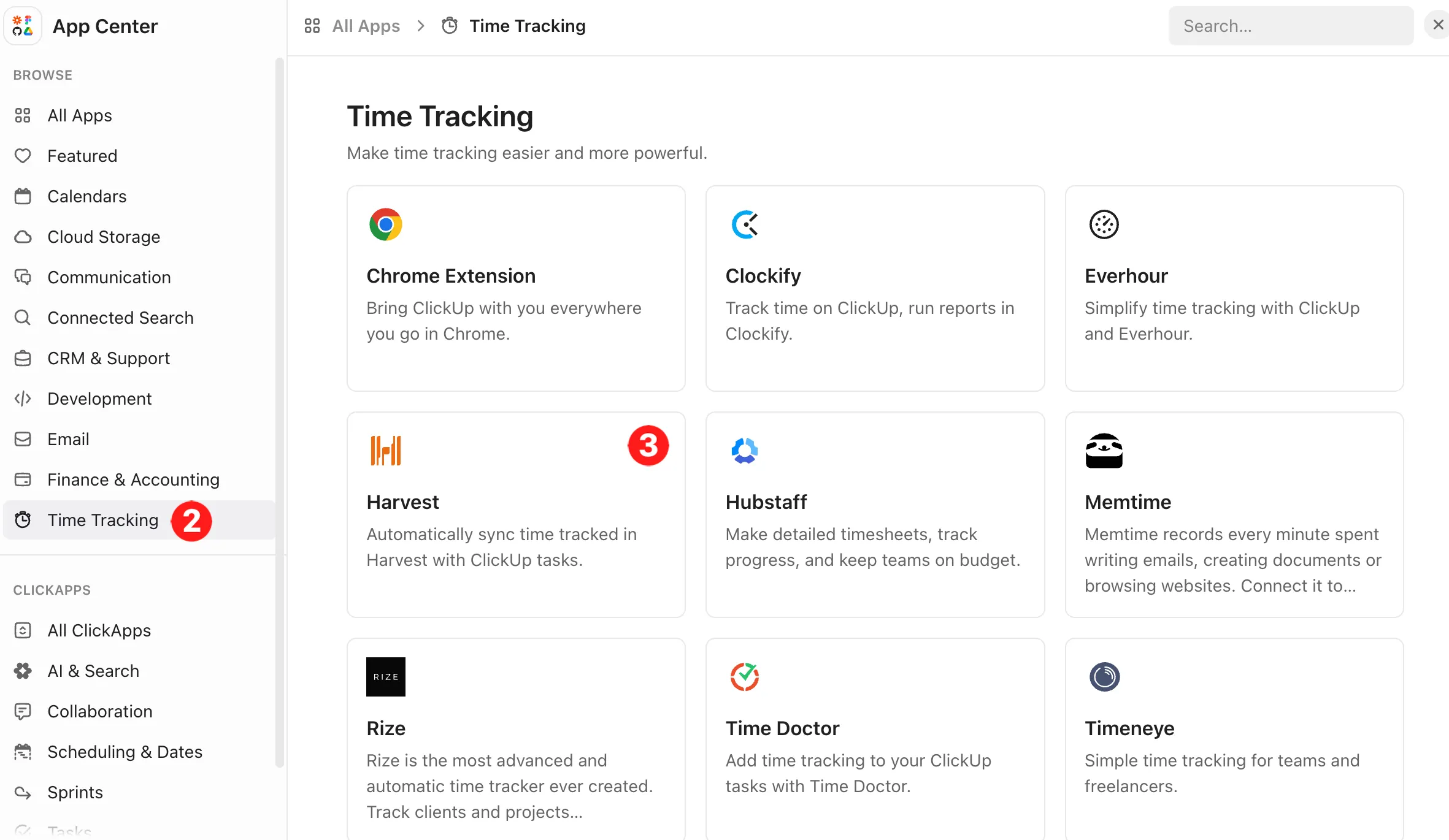
Task: Open the Time Tracking sidebar category
Action: 103,520
